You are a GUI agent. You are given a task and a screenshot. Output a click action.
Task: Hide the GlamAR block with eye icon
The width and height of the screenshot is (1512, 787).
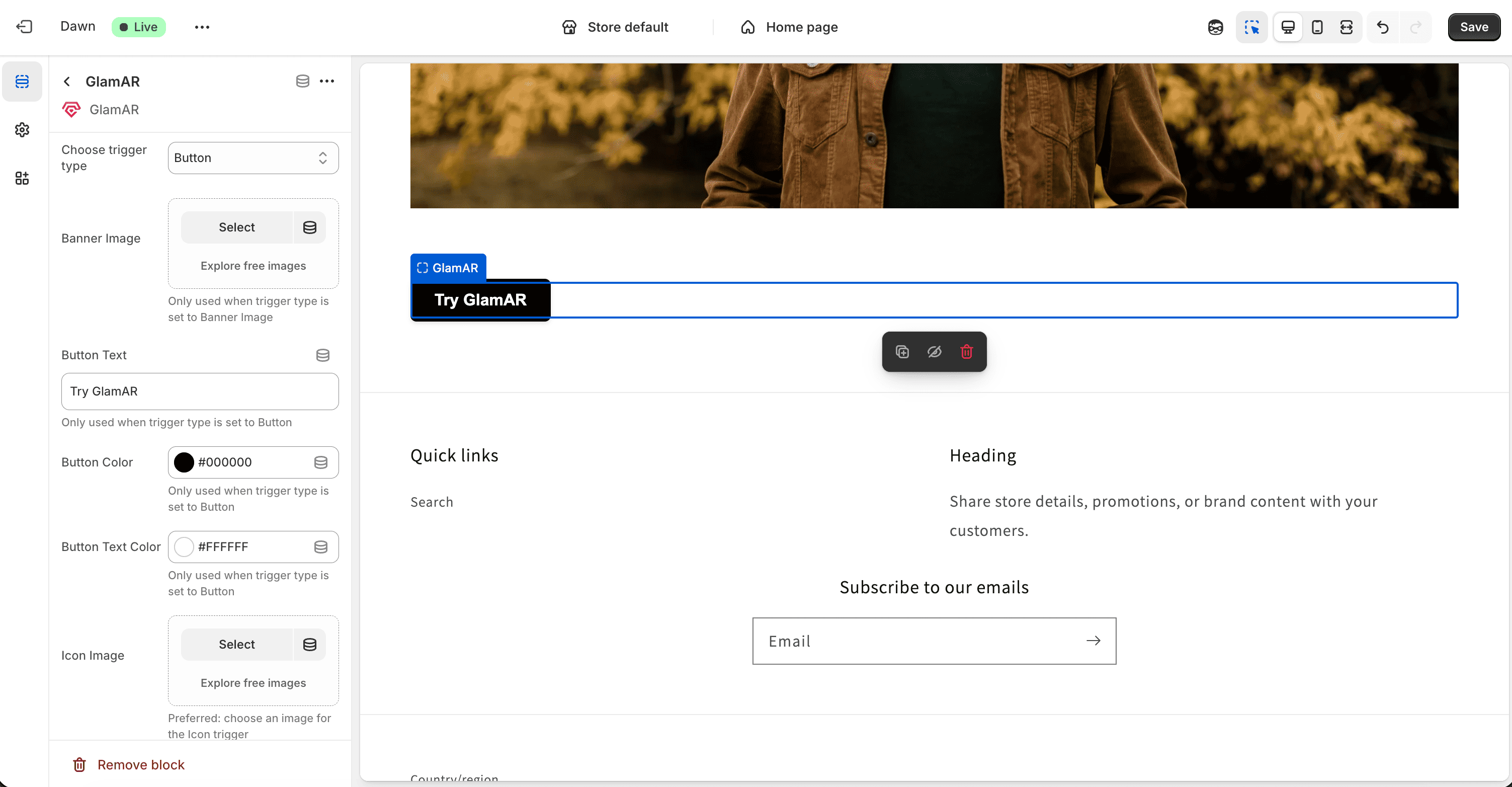tap(934, 352)
